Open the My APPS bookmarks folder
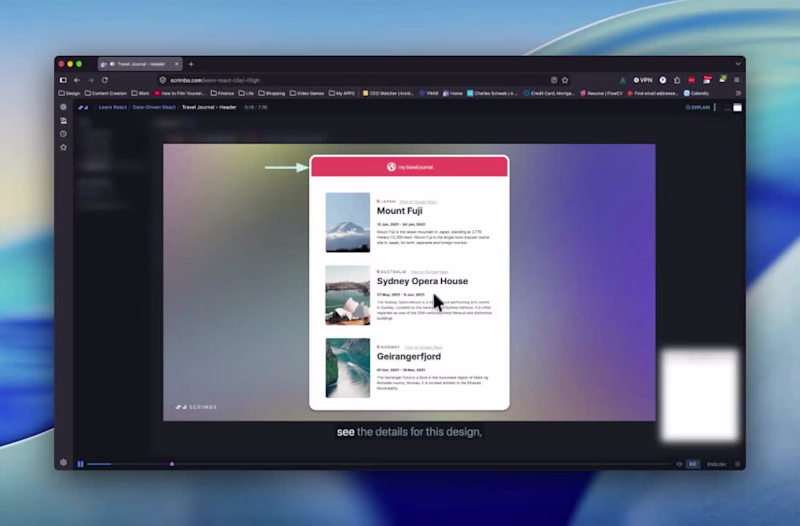This screenshot has height=526, width=800. point(341,93)
